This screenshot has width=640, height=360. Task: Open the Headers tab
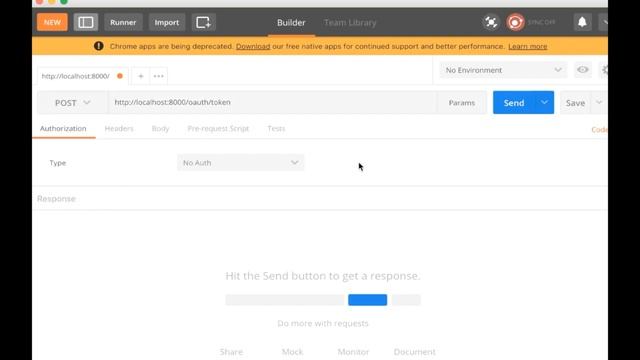click(x=119, y=129)
